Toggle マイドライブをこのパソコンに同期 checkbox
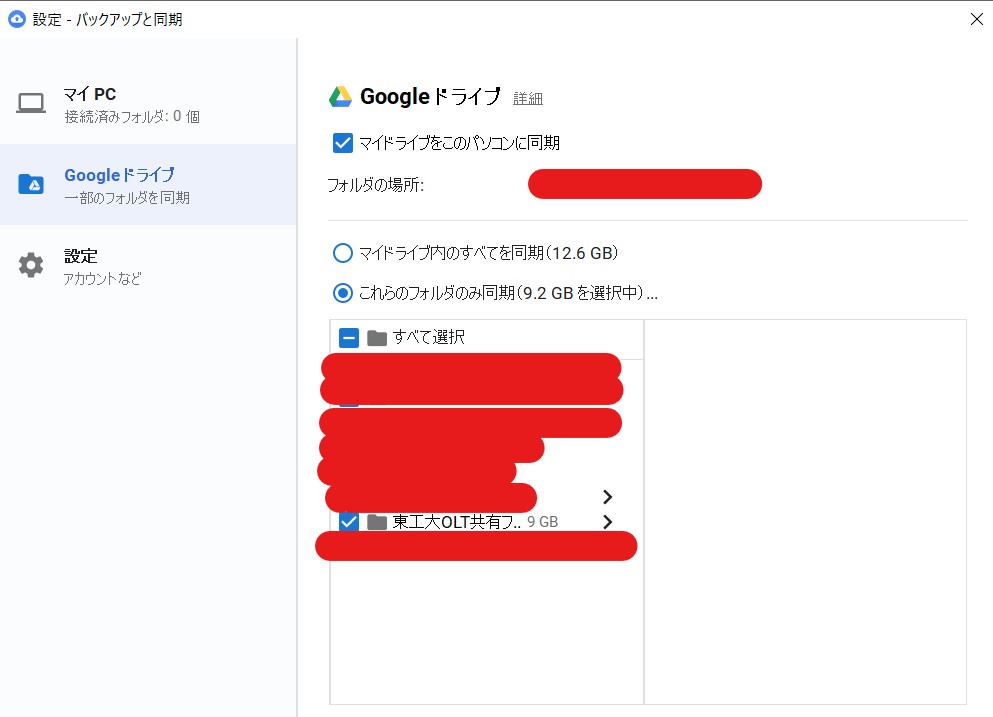The image size is (993, 717). (343, 143)
